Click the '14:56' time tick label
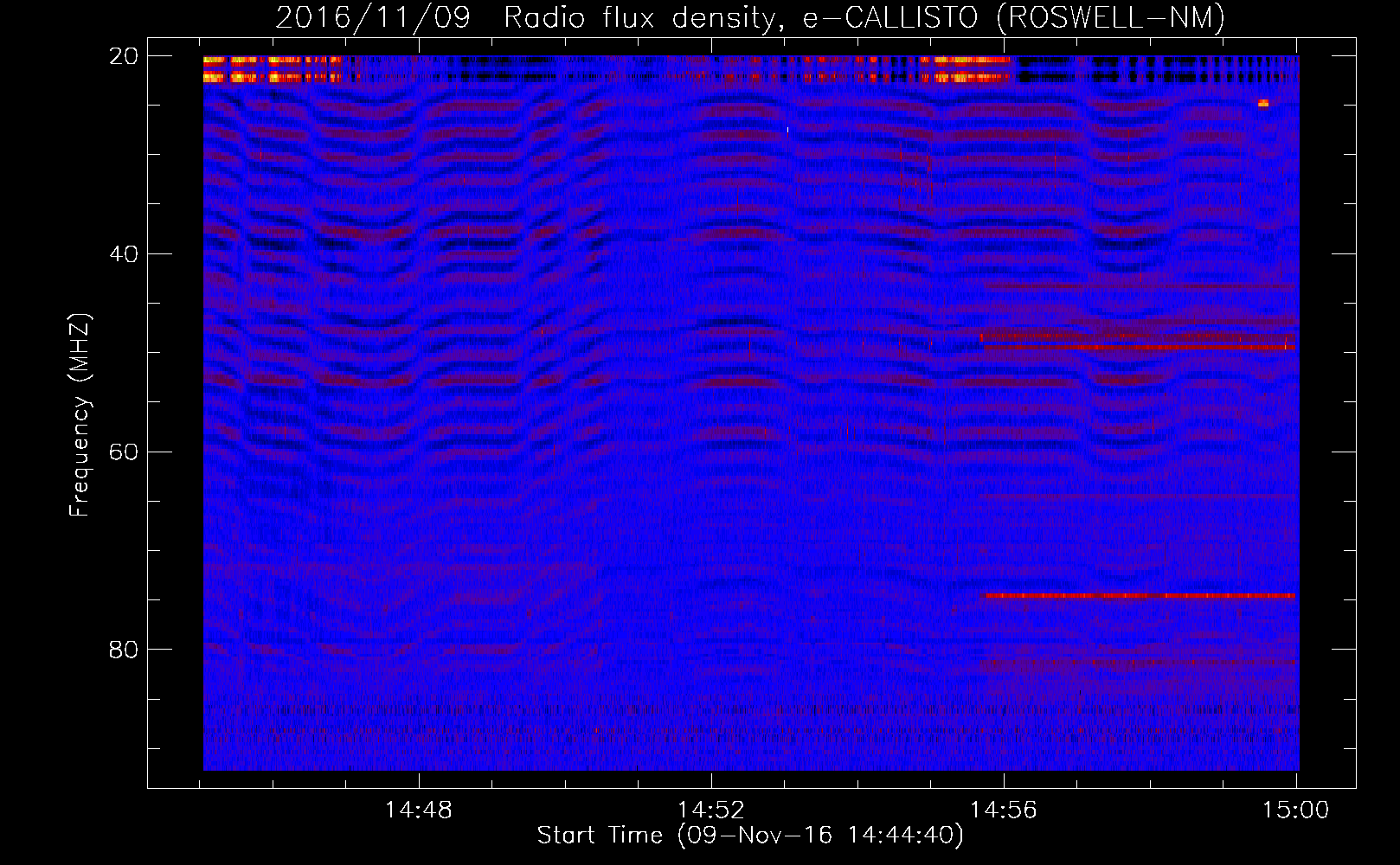Screen dimensions: 1400x865 pyautogui.click(x=1004, y=811)
